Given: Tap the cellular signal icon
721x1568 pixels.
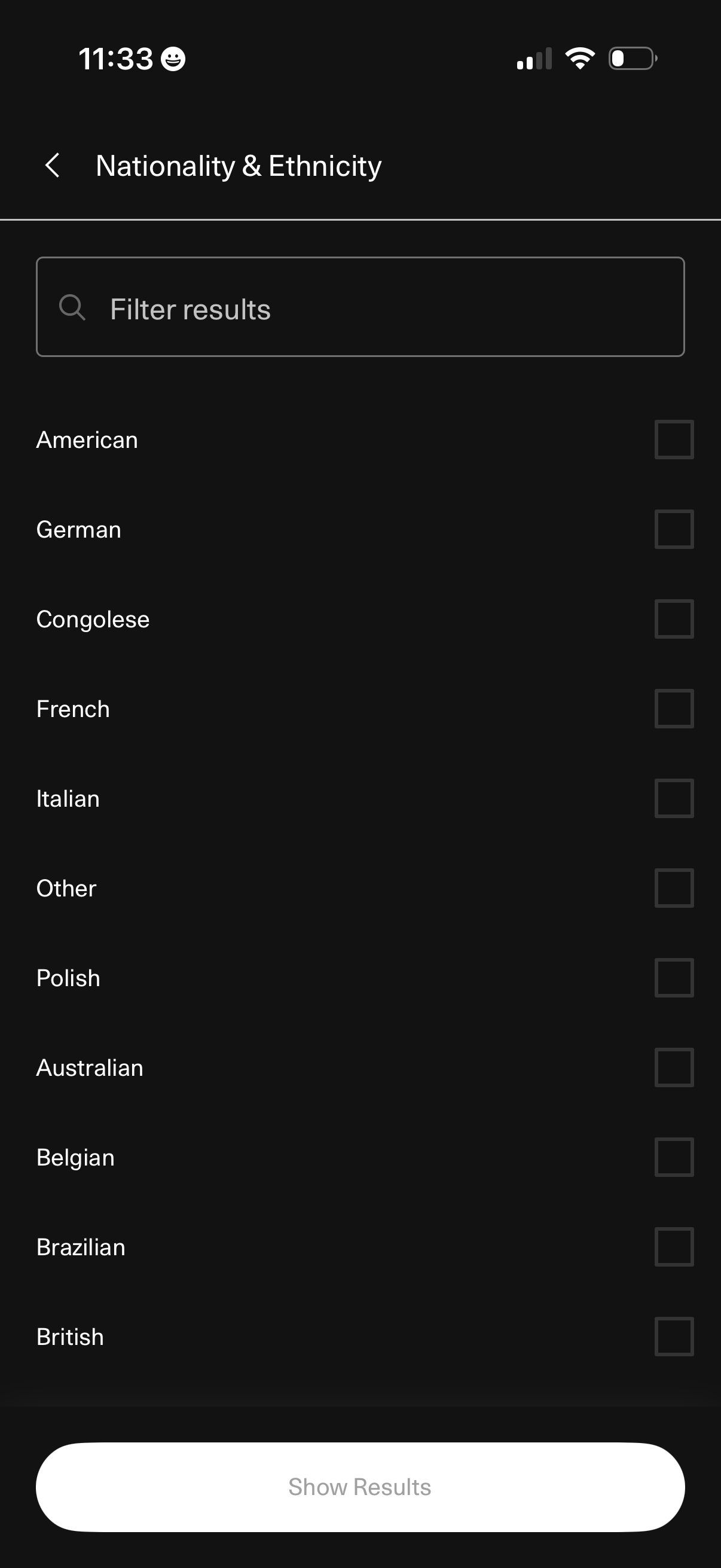Looking at the screenshot, I should pos(534,59).
